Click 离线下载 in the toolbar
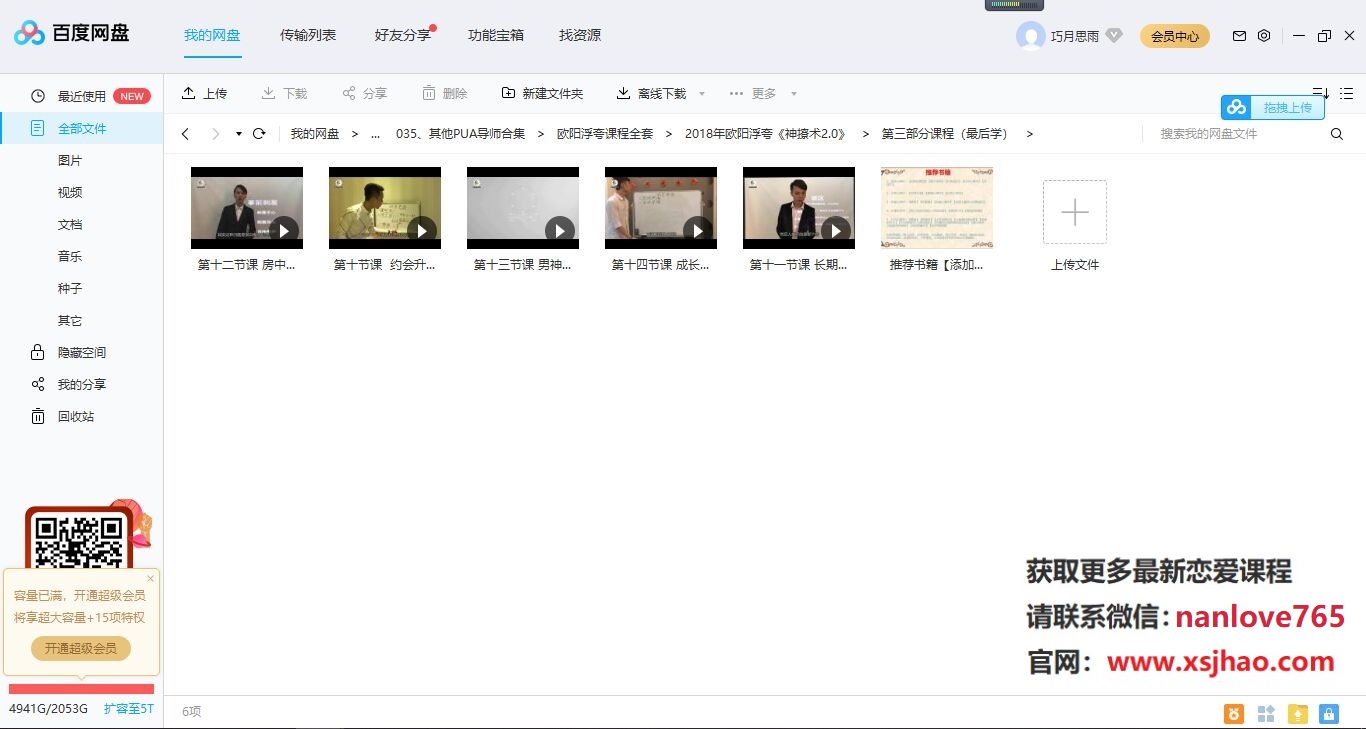 coord(651,93)
